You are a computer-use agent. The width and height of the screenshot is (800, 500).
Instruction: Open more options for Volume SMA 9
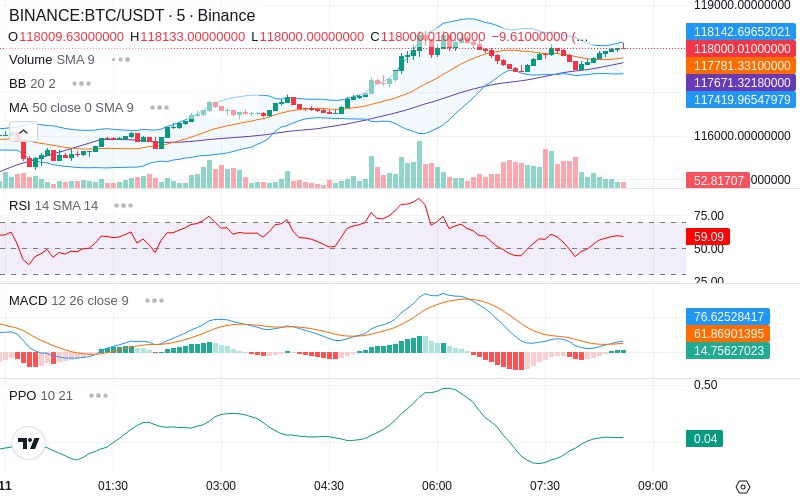click(121, 60)
